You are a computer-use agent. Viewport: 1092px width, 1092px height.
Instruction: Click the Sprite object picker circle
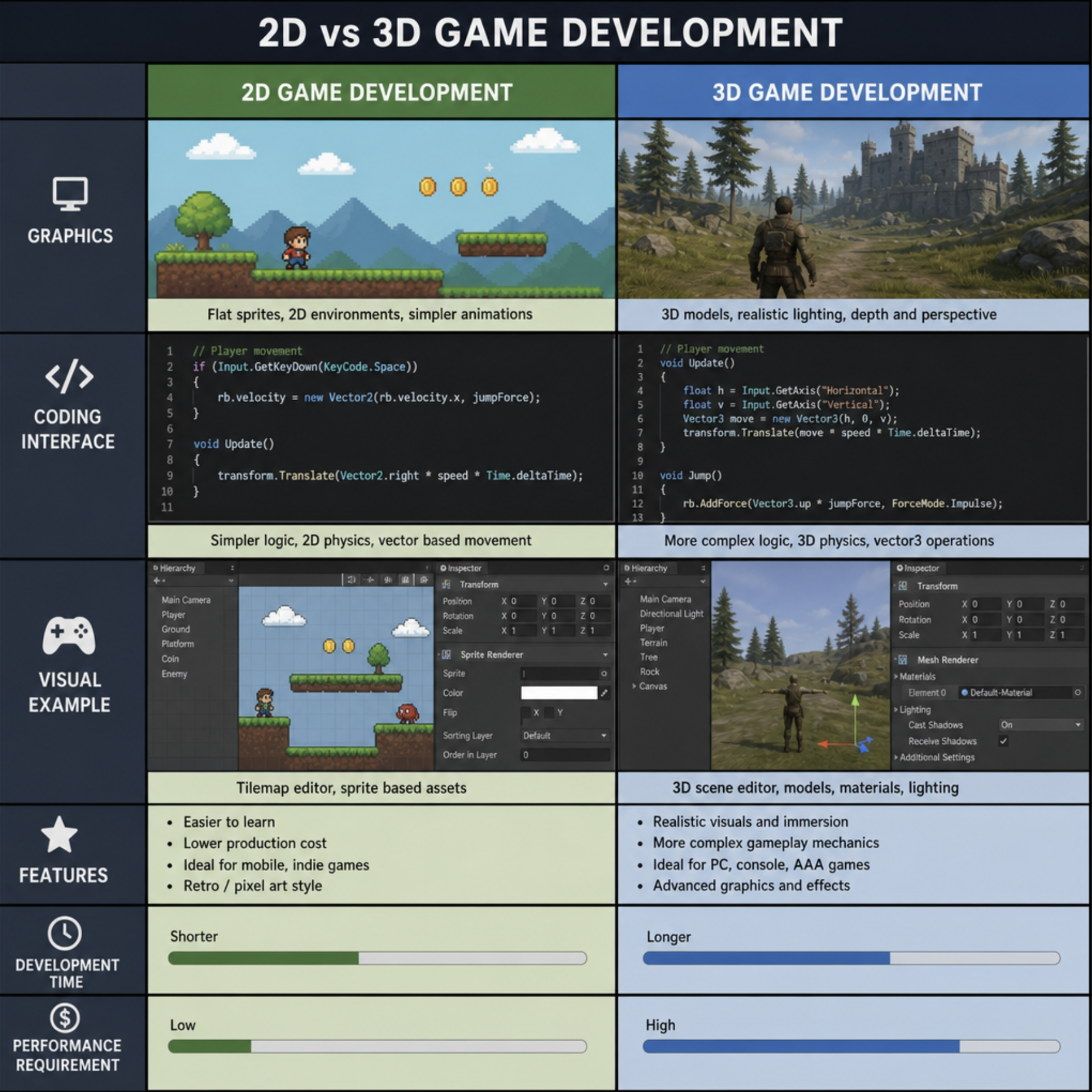pos(604,674)
